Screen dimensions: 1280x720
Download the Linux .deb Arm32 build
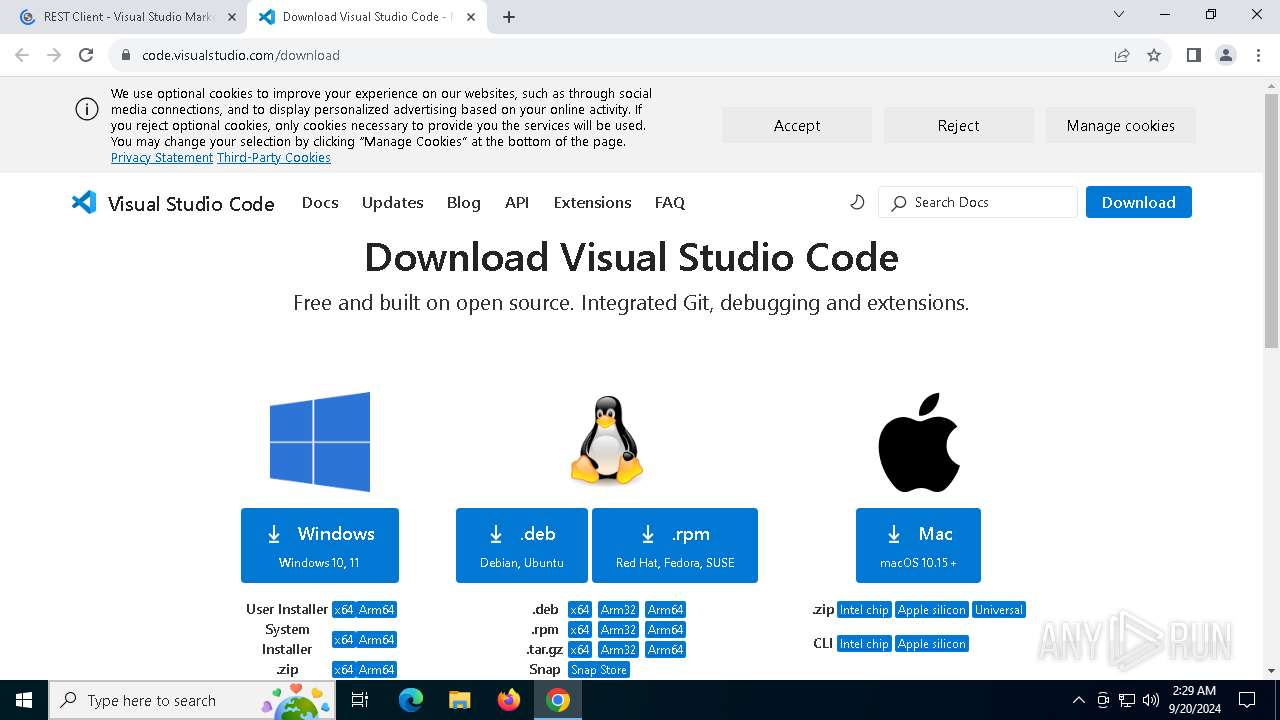pos(619,610)
